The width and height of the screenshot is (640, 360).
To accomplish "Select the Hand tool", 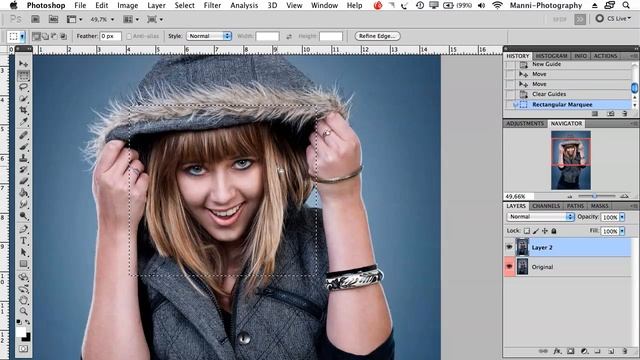I will 24,300.
